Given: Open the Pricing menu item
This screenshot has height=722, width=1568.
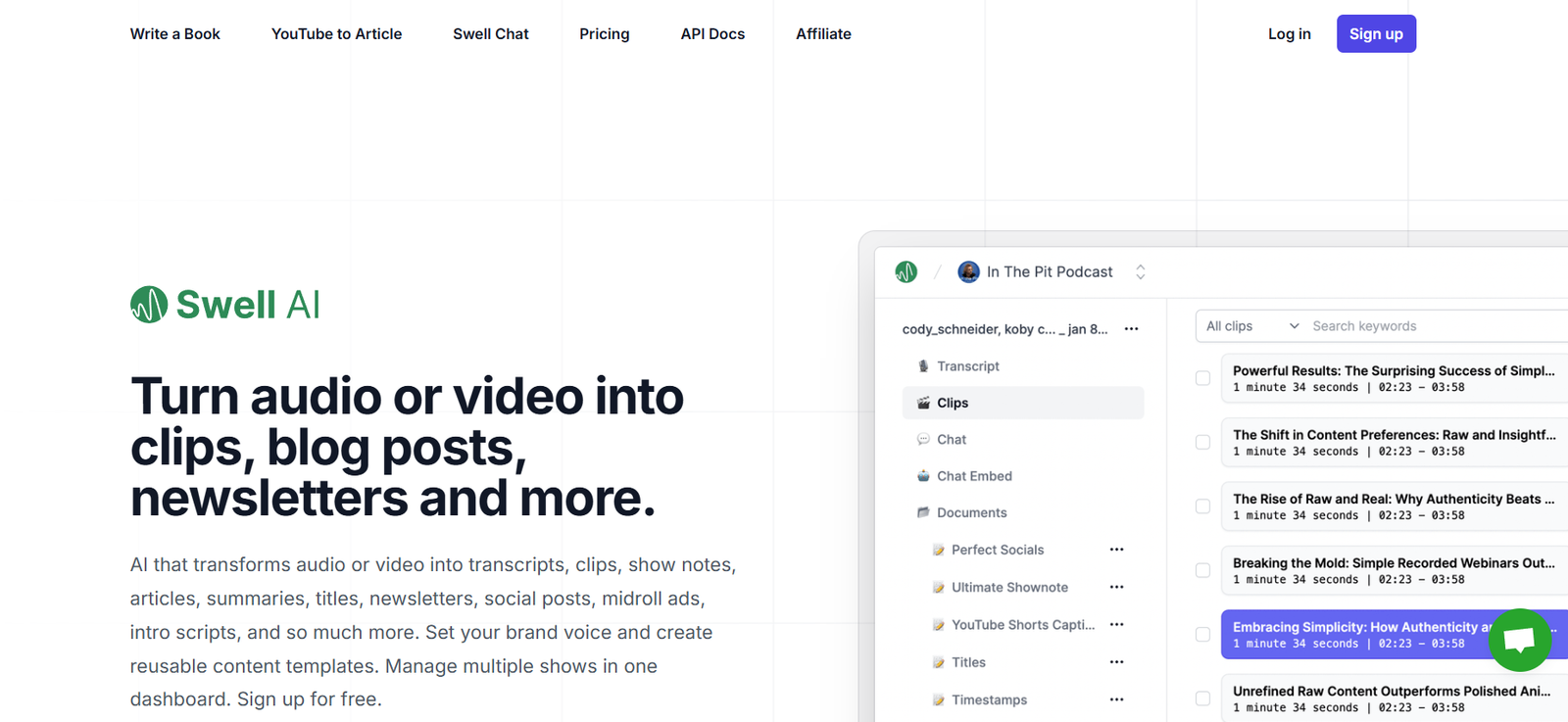Looking at the screenshot, I should [604, 34].
